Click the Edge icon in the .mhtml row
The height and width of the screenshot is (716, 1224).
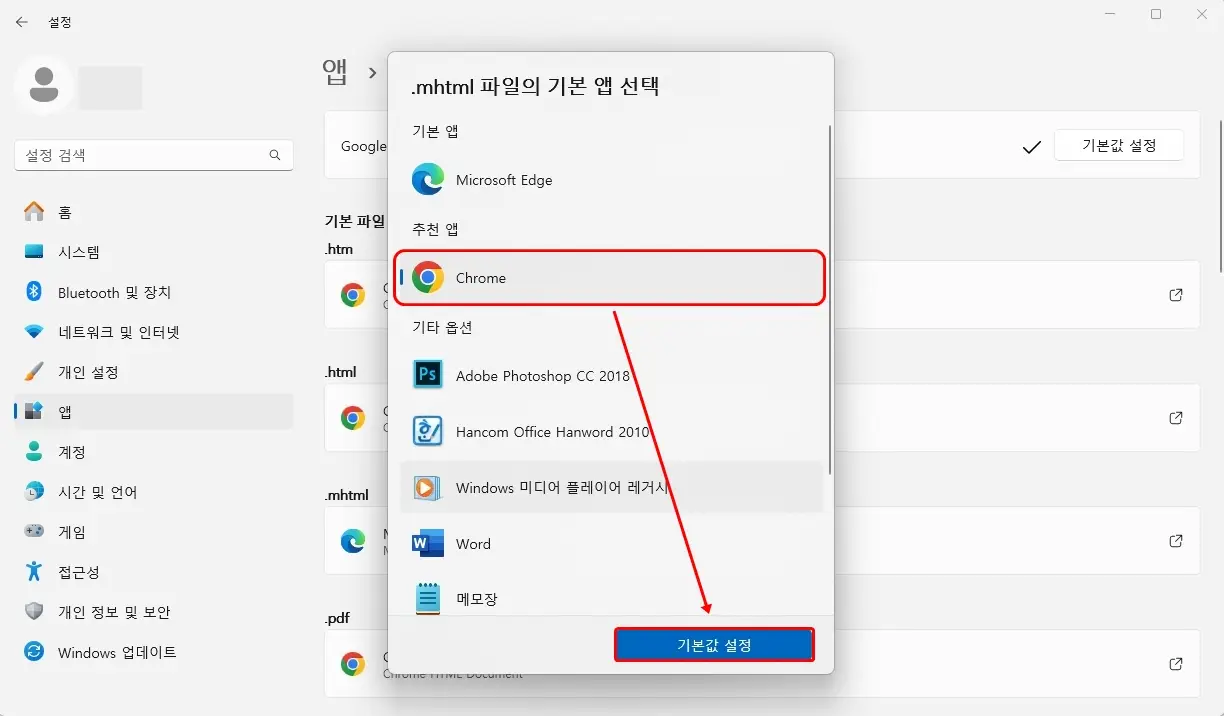pyautogui.click(x=353, y=541)
